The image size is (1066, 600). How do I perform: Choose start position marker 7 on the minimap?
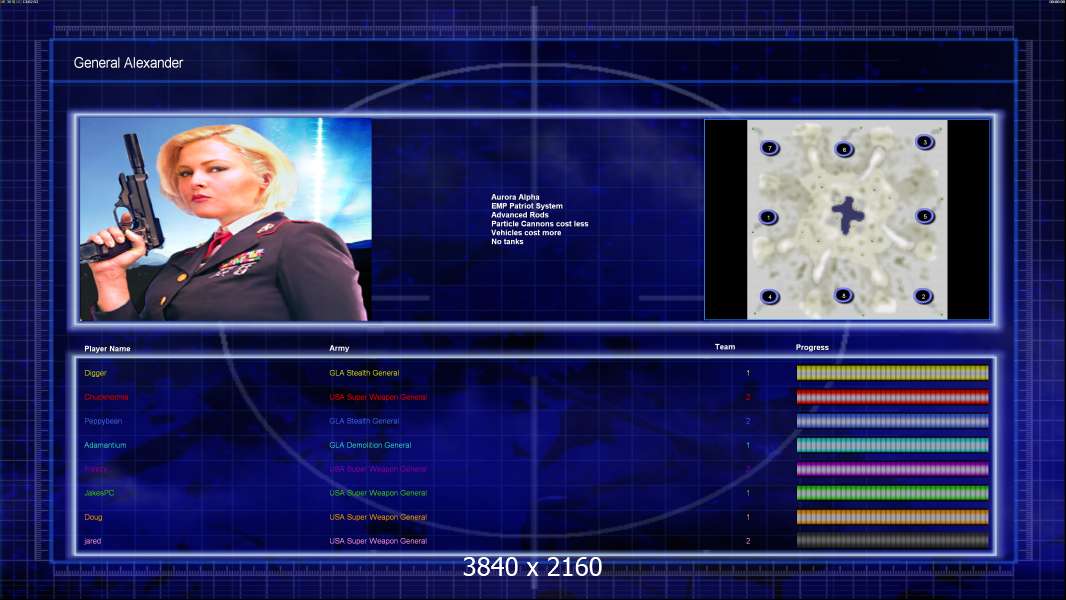pyautogui.click(x=770, y=148)
